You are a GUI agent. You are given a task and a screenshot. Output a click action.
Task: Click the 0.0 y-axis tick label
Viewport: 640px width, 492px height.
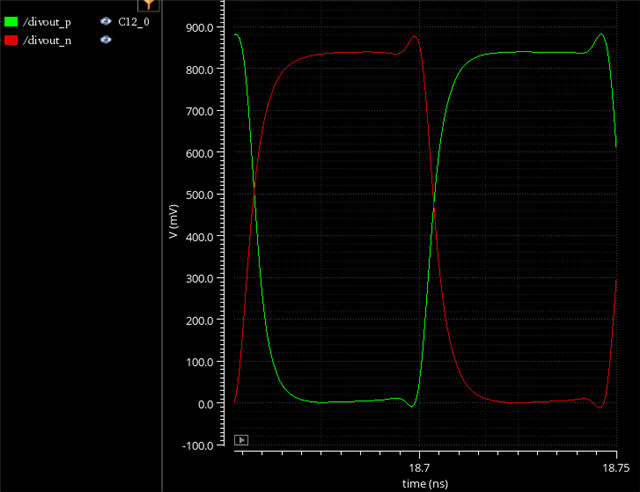pyautogui.click(x=206, y=404)
